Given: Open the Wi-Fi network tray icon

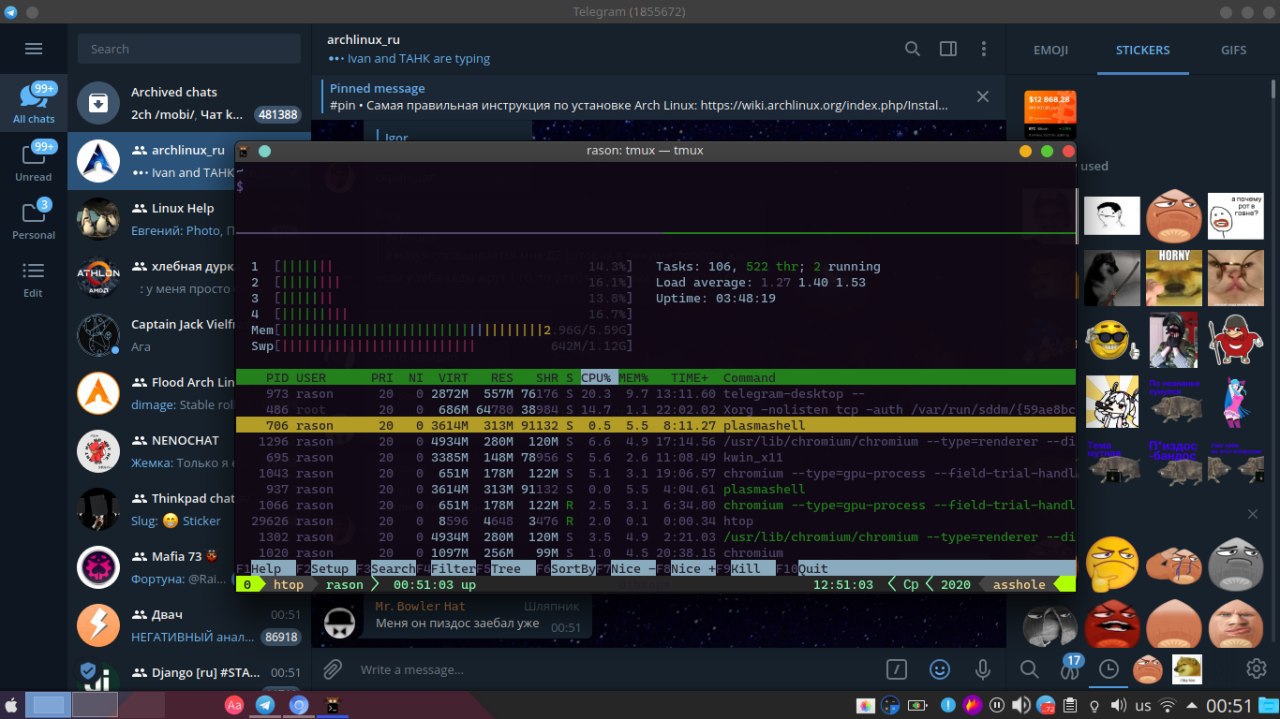Looking at the screenshot, I should pos(1168,706).
